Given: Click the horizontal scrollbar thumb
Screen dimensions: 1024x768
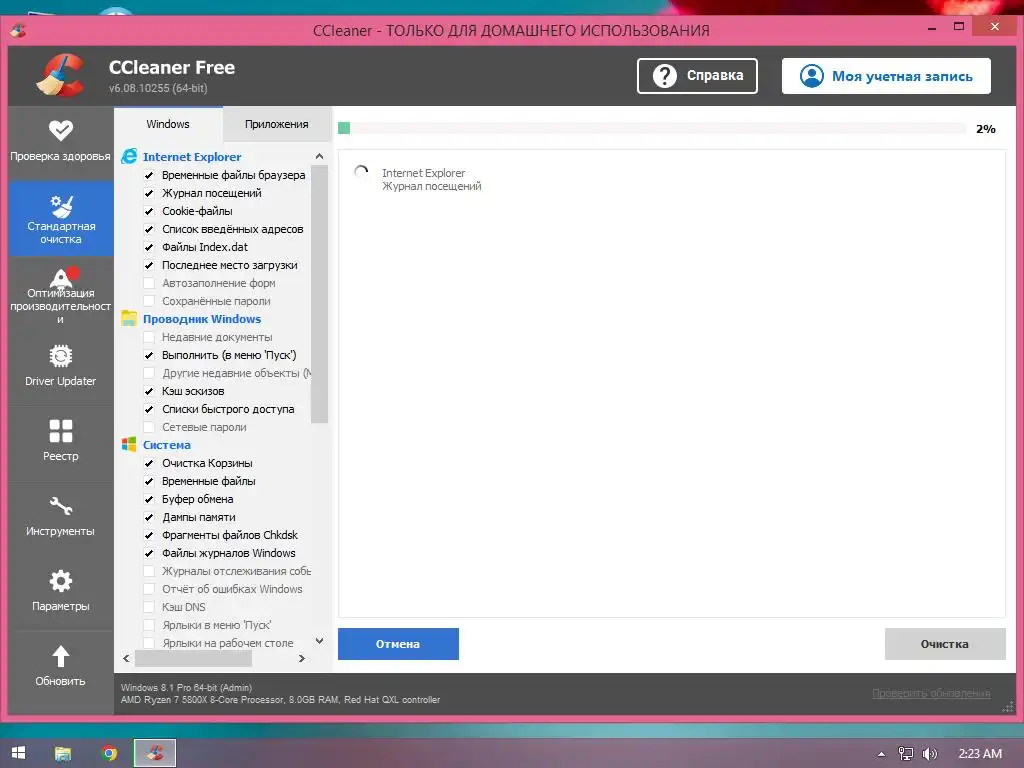Looking at the screenshot, I should point(193,658).
